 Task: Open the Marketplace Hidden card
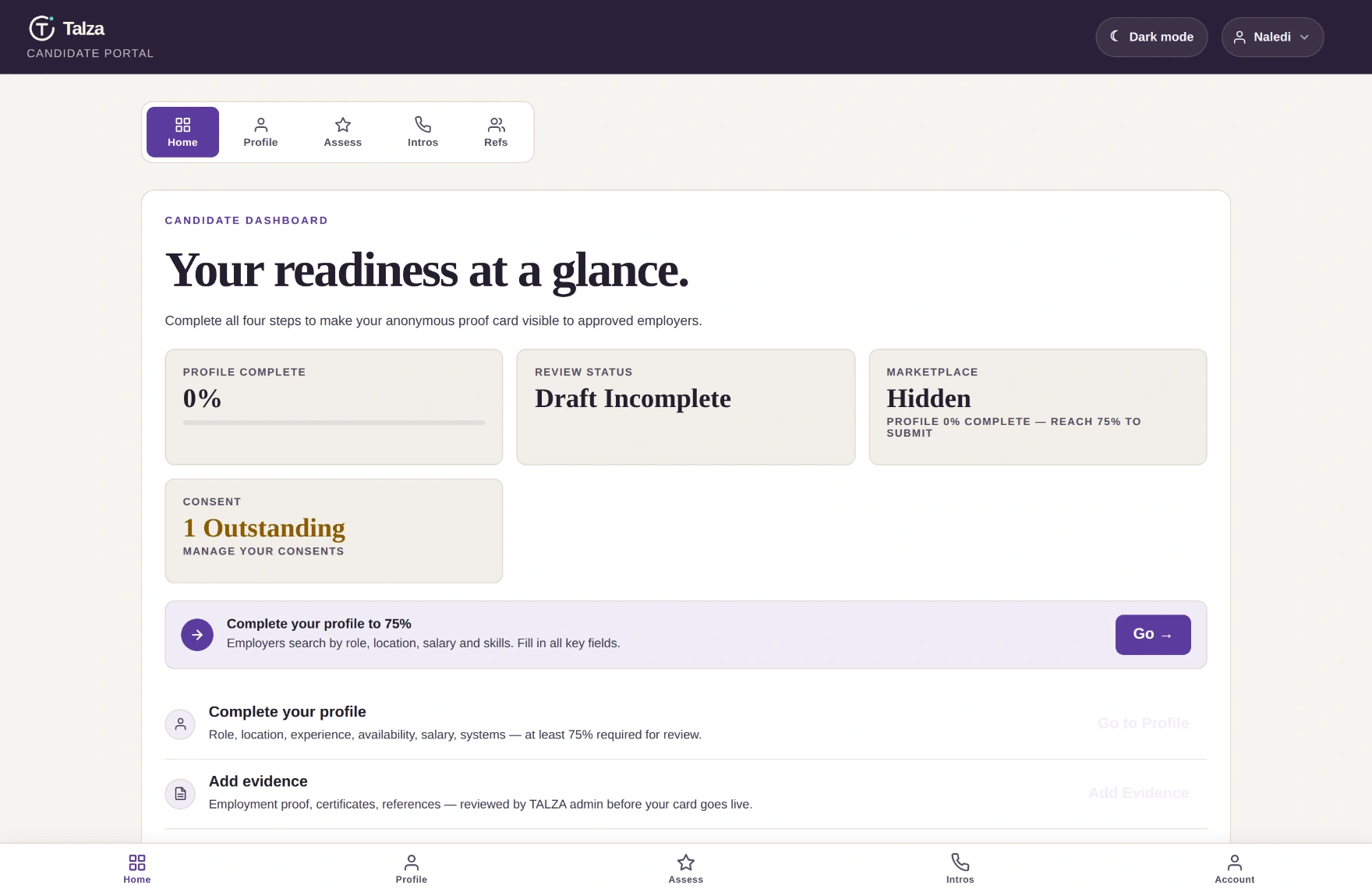tap(1038, 406)
